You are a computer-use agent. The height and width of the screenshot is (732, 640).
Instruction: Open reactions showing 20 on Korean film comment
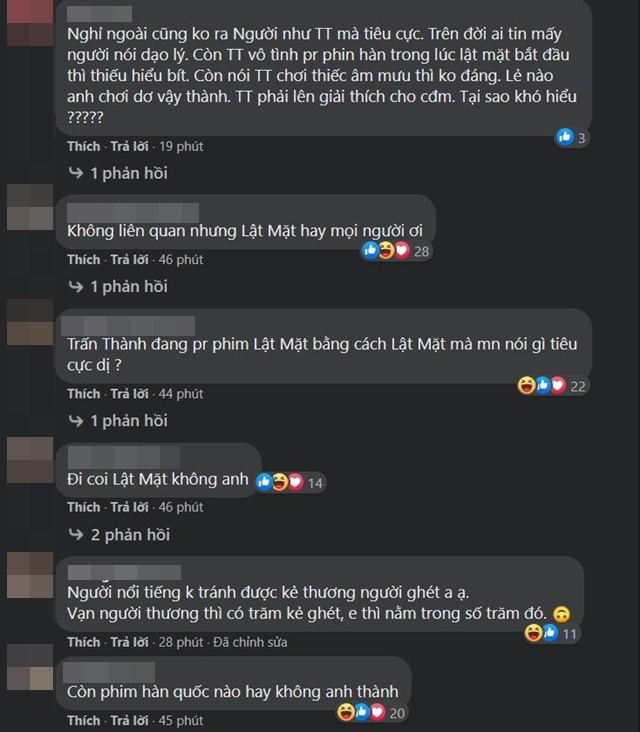coord(372,712)
